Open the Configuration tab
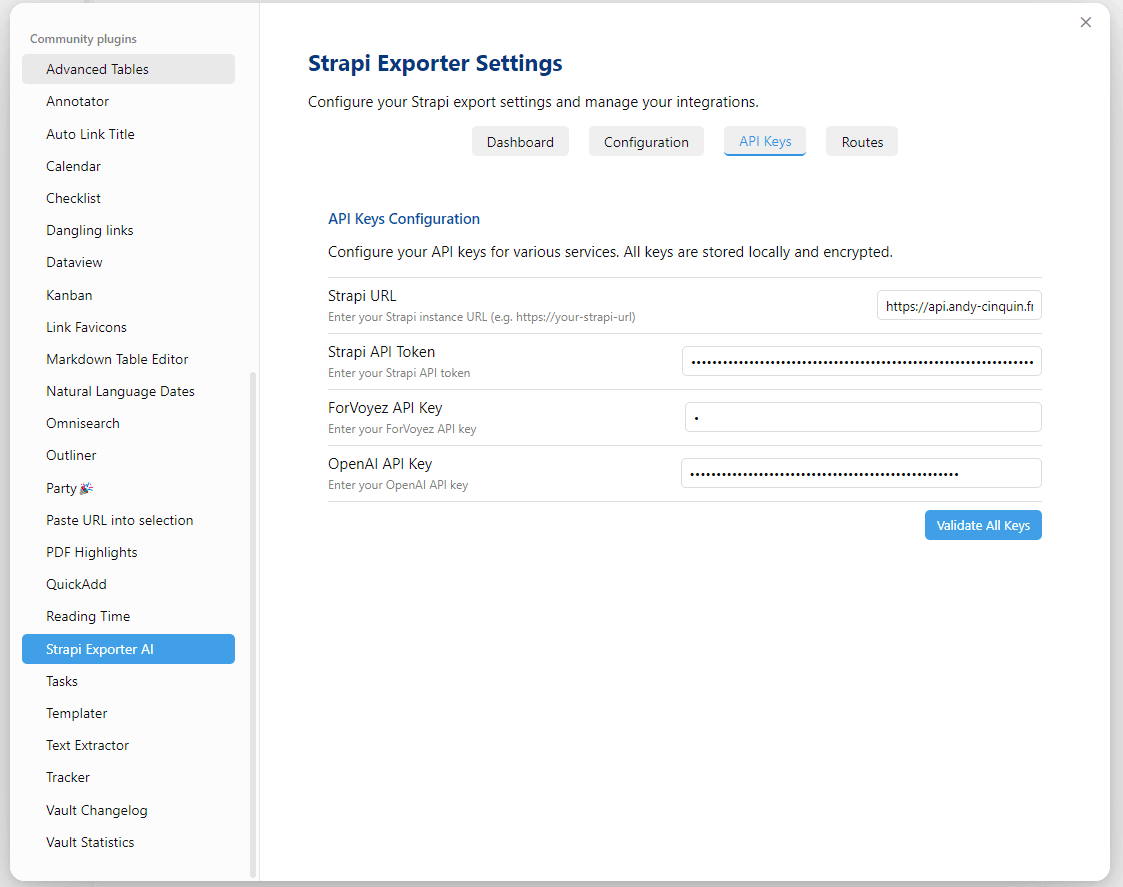Image resolution: width=1123 pixels, height=887 pixels. pos(646,142)
